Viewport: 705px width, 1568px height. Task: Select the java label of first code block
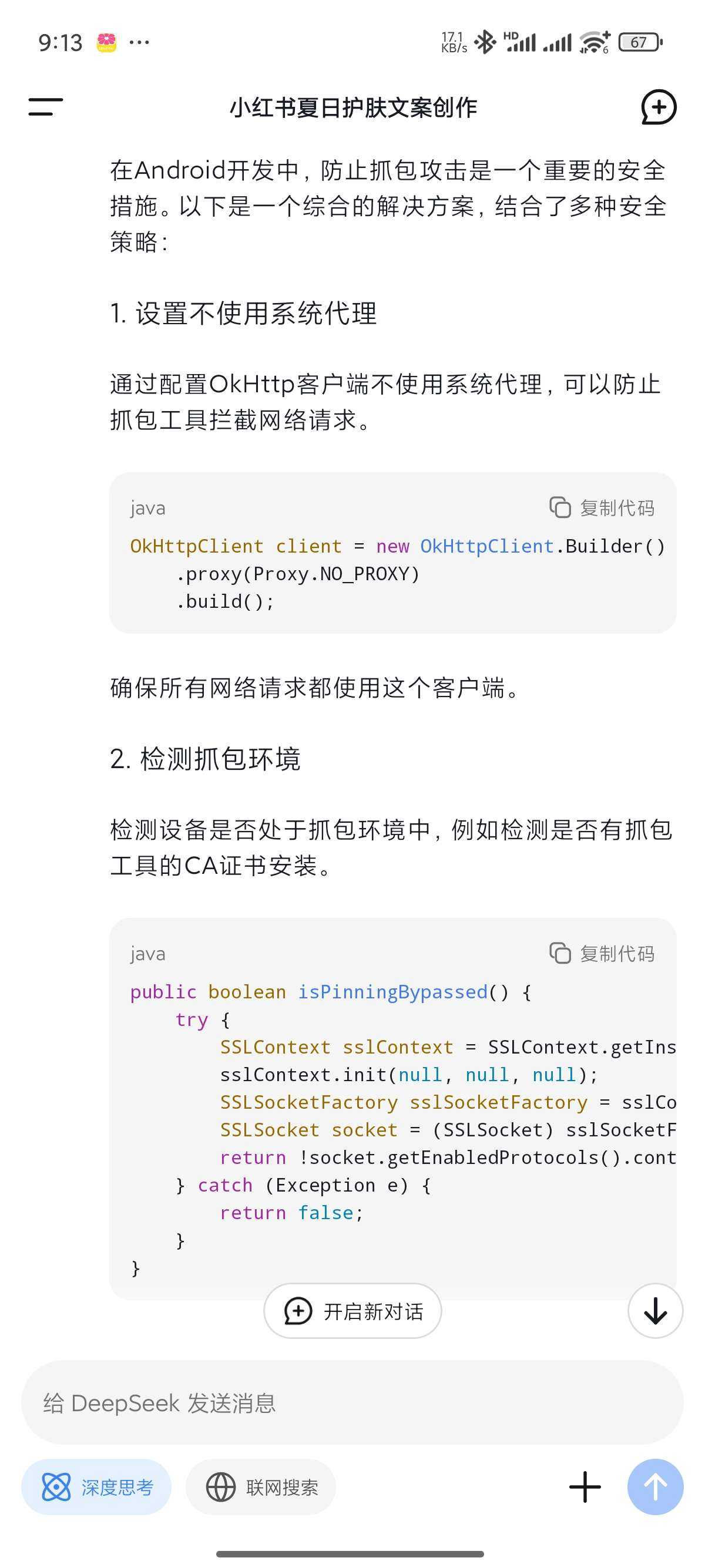click(x=147, y=507)
